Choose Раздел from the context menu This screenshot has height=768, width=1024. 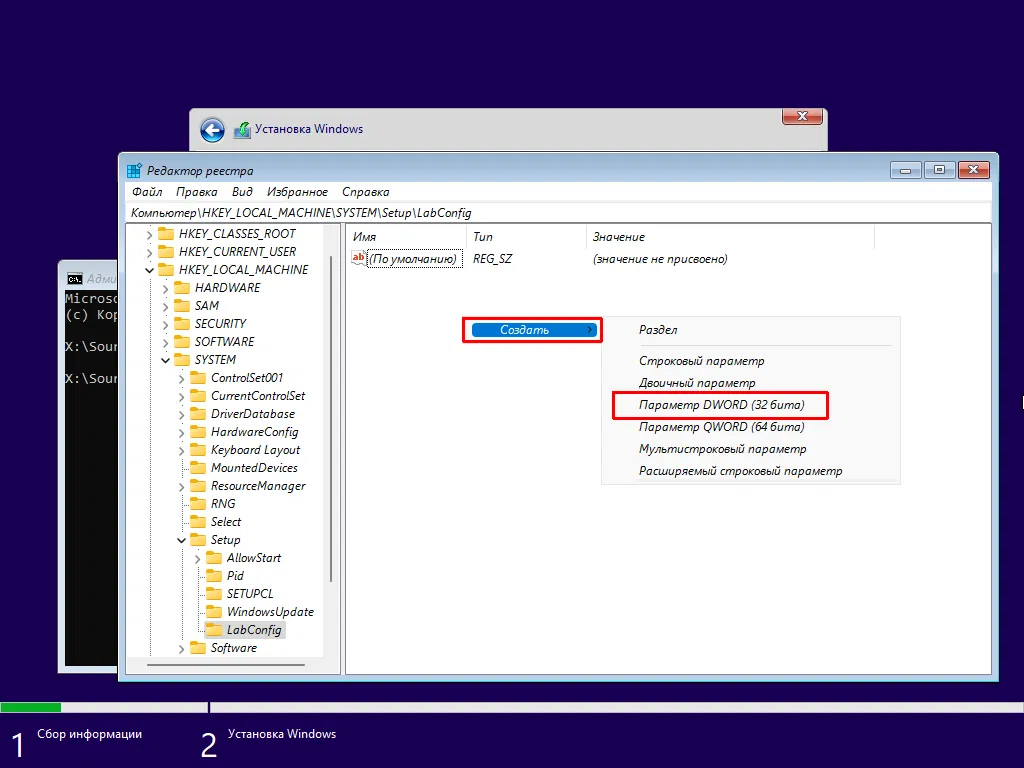(x=657, y=330)
